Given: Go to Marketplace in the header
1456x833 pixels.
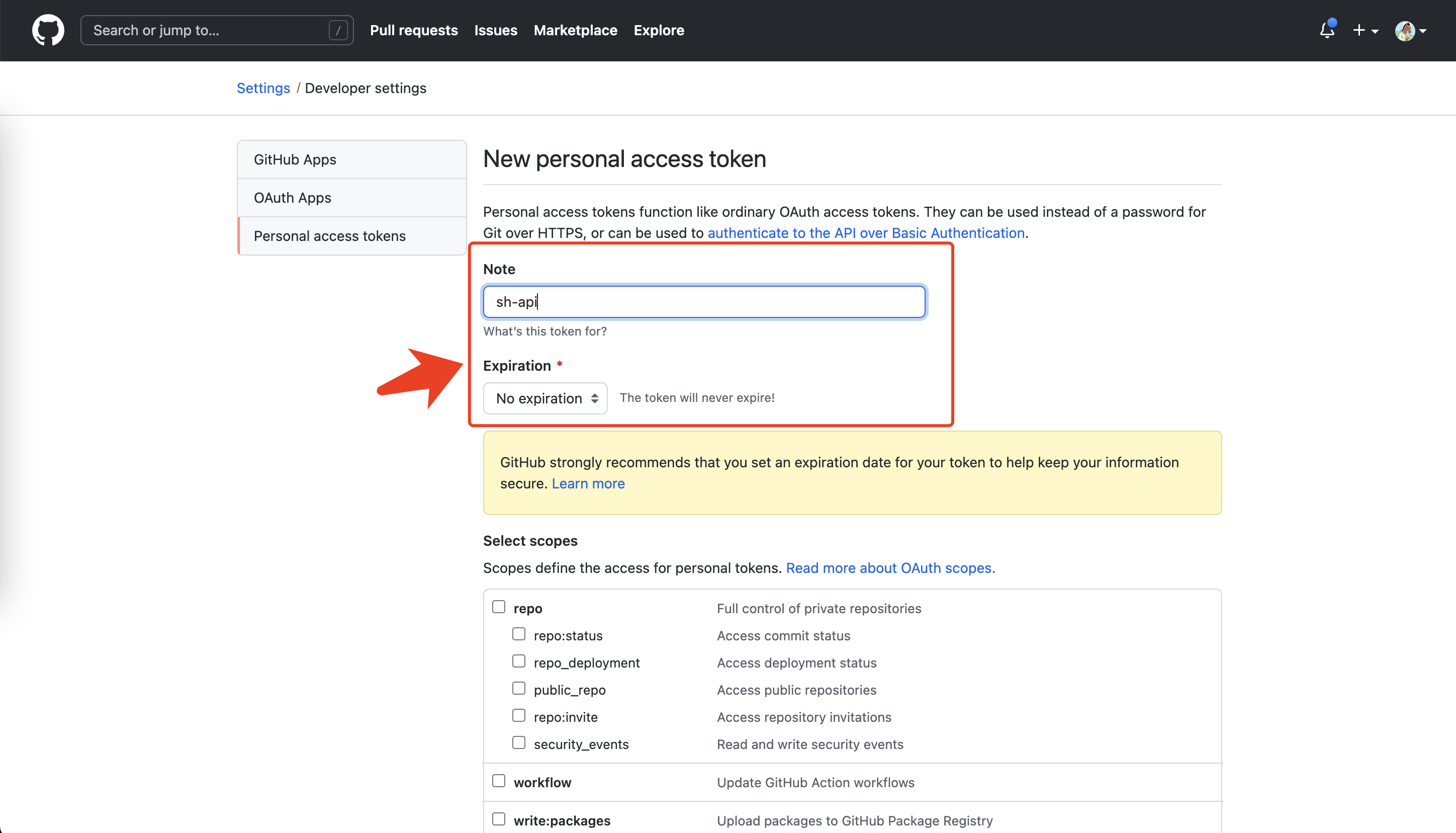Looking at the screenshot, I should tap(576, 30).
